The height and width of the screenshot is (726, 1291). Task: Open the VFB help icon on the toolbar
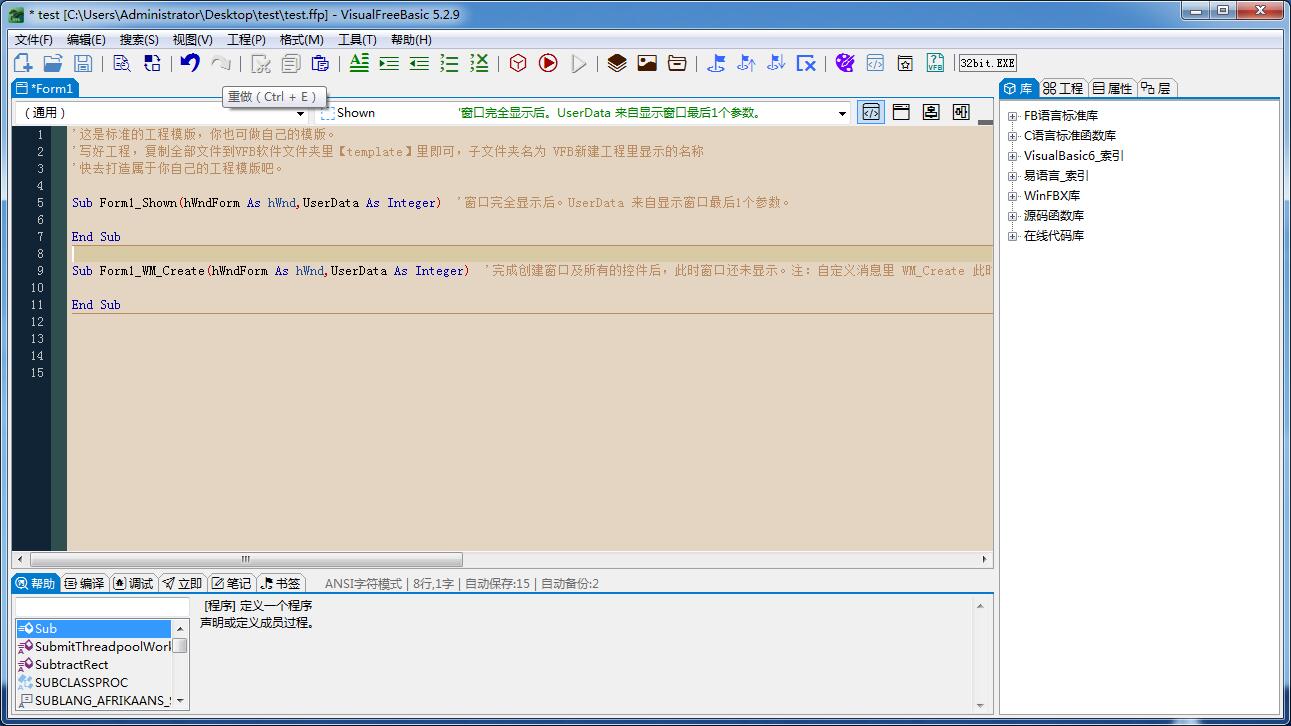coord(935,62)
